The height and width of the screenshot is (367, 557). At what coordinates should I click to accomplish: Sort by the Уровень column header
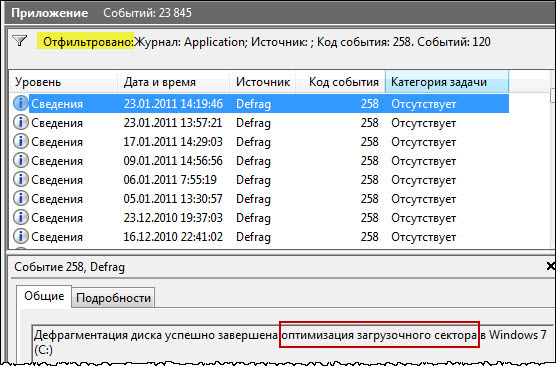tap(64, 82)
